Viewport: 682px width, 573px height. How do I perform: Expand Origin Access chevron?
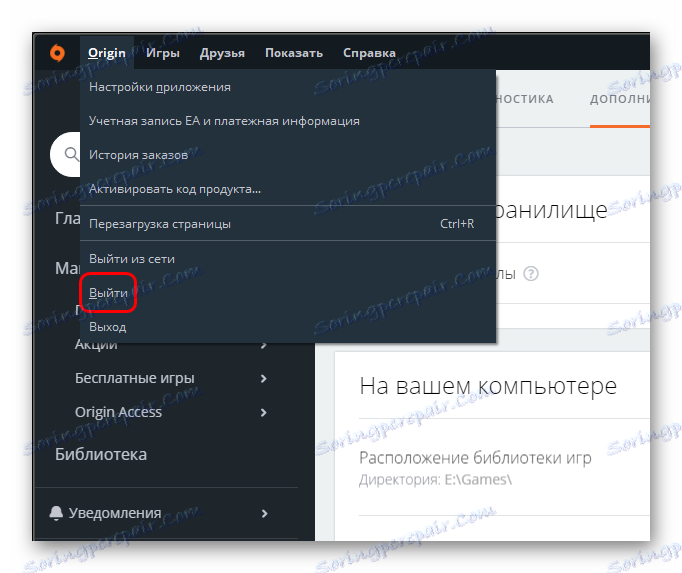coord(263,412)
